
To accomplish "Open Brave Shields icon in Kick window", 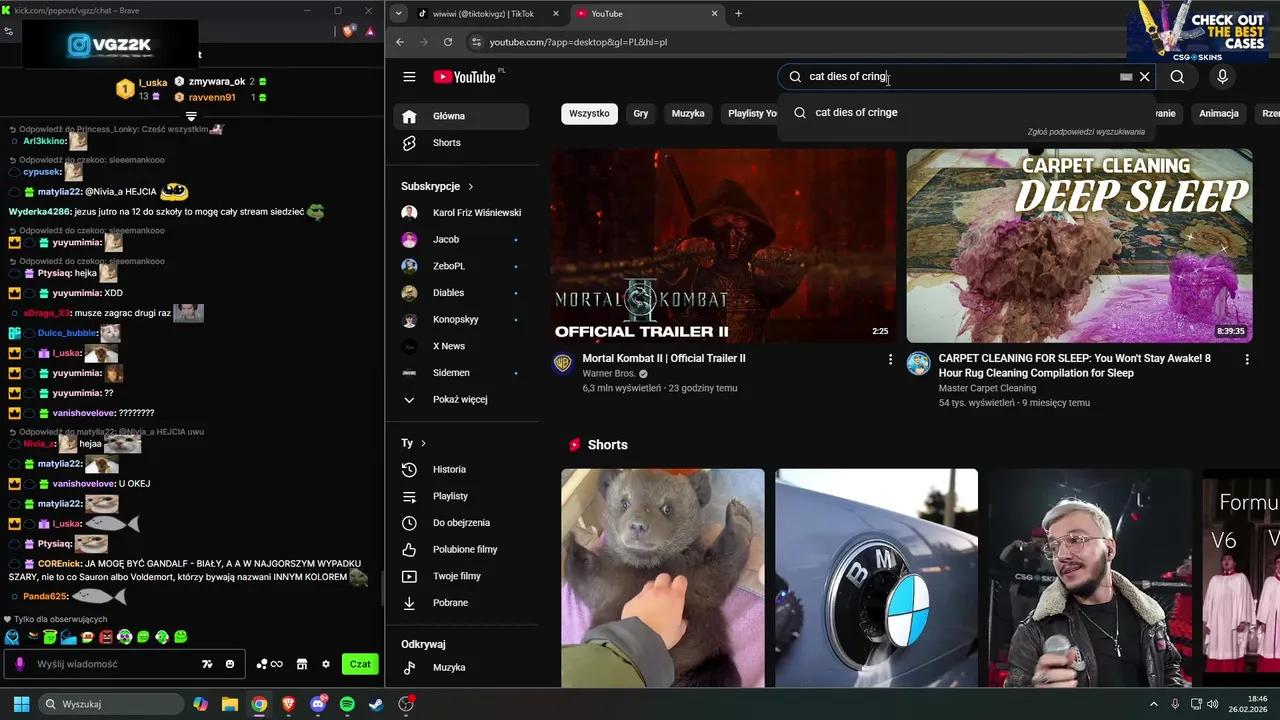I will tap(348, 31).
